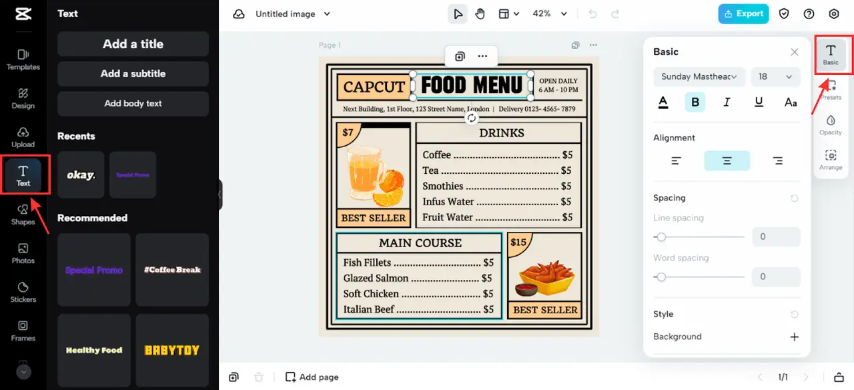Align text center

(727, 161)
